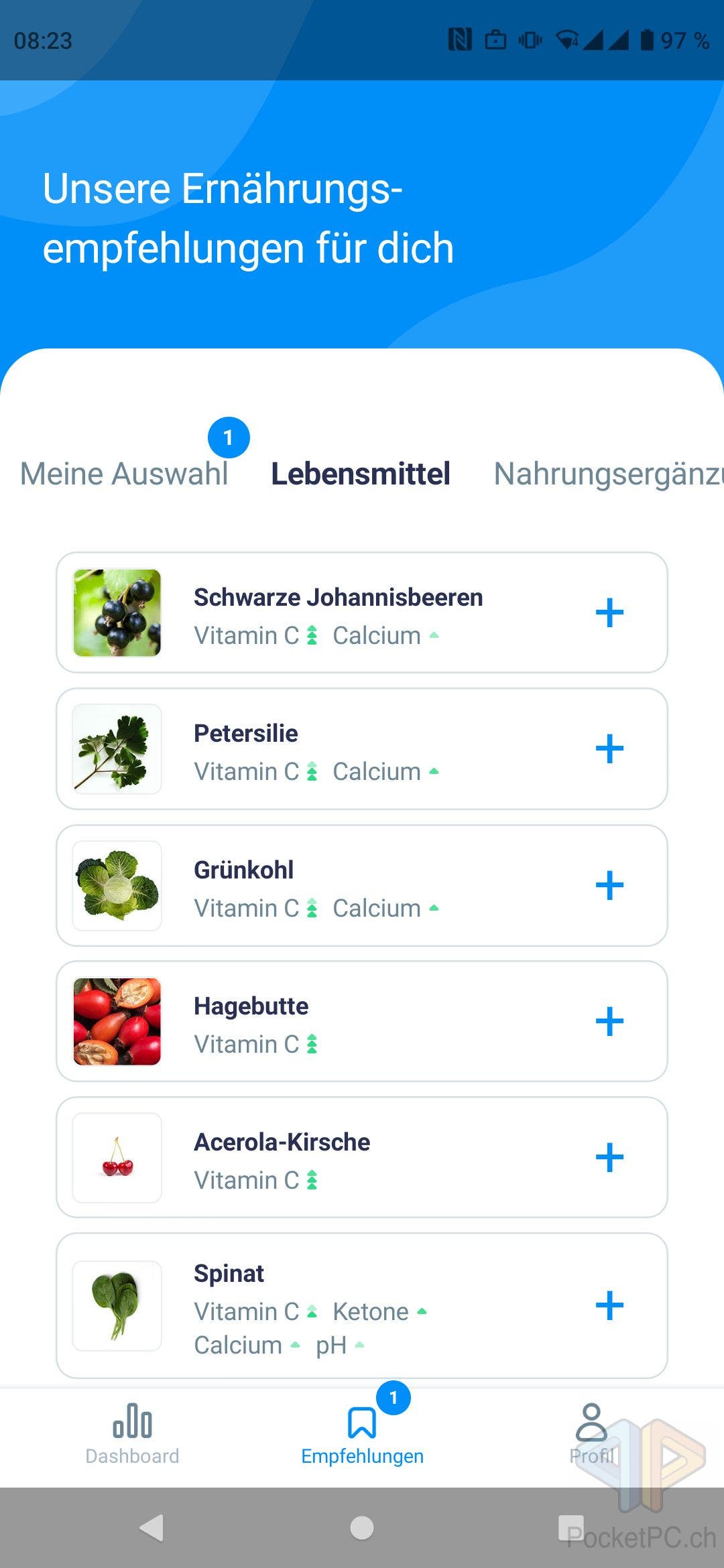724x1568 pixels.
Task: Add Schwarze Johannisbeeren with plus icon
Action: (609, 612)
